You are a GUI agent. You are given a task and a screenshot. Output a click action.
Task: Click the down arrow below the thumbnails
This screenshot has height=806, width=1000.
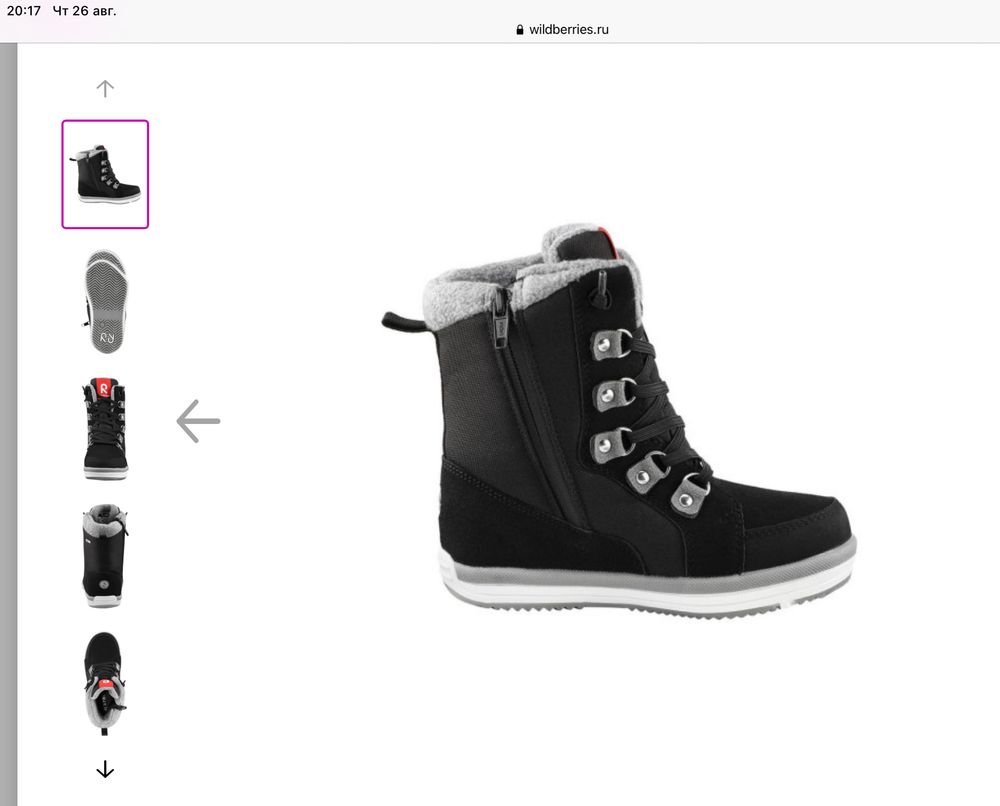pos(105,770)
